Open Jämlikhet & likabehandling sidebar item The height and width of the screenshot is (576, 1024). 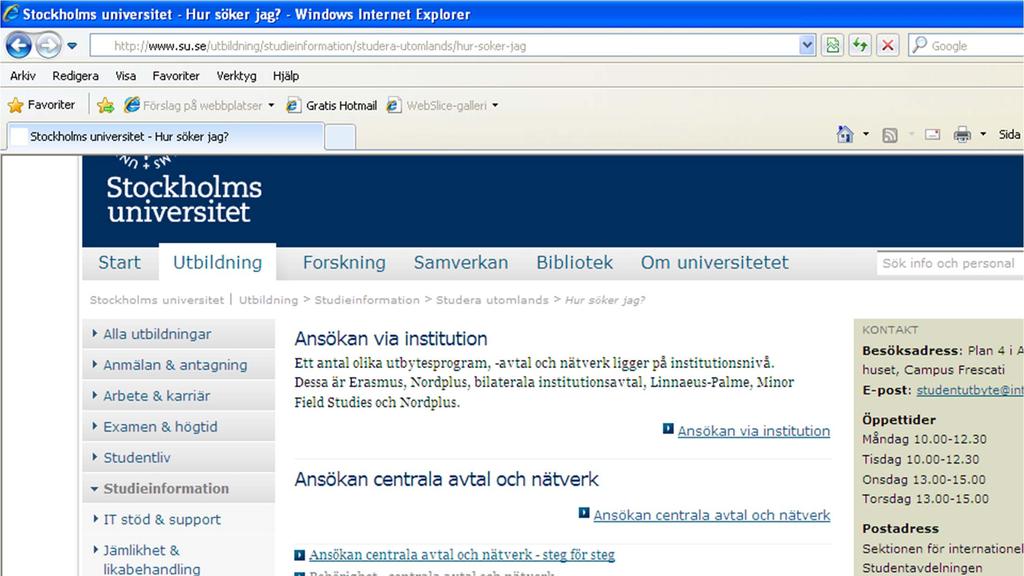(x=178, y=559)
